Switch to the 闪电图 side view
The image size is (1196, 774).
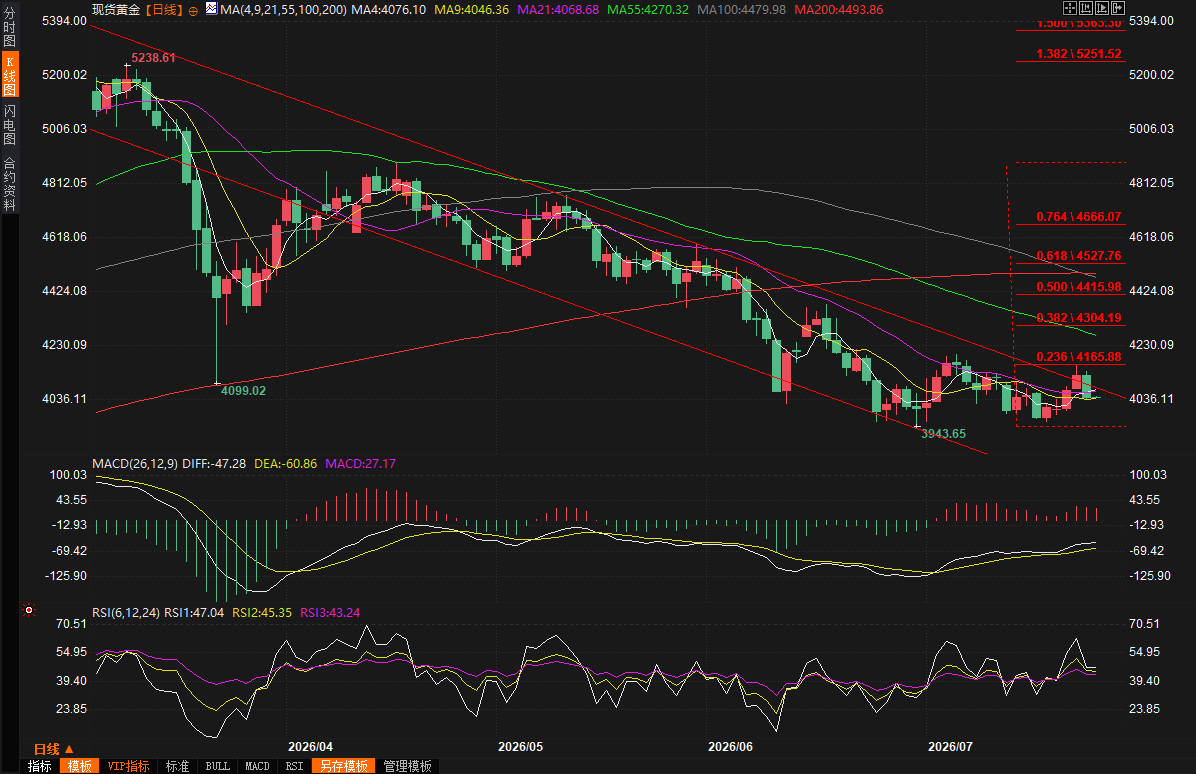10,124
